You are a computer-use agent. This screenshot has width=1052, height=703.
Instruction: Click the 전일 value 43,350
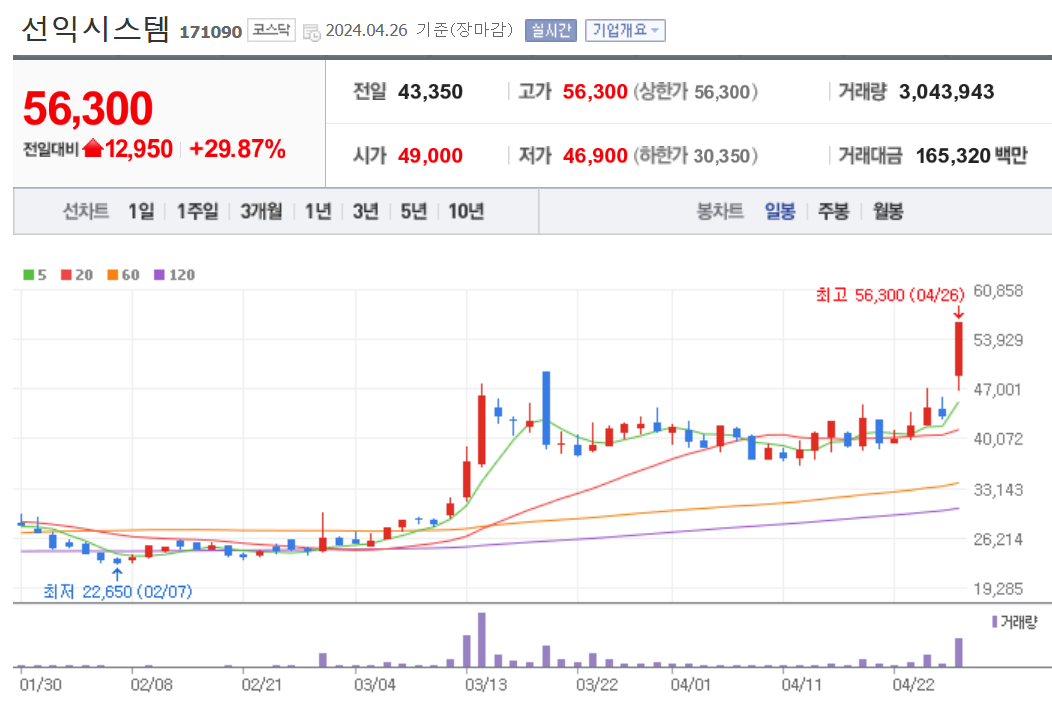pyautogui.click(x=430, y=91)
